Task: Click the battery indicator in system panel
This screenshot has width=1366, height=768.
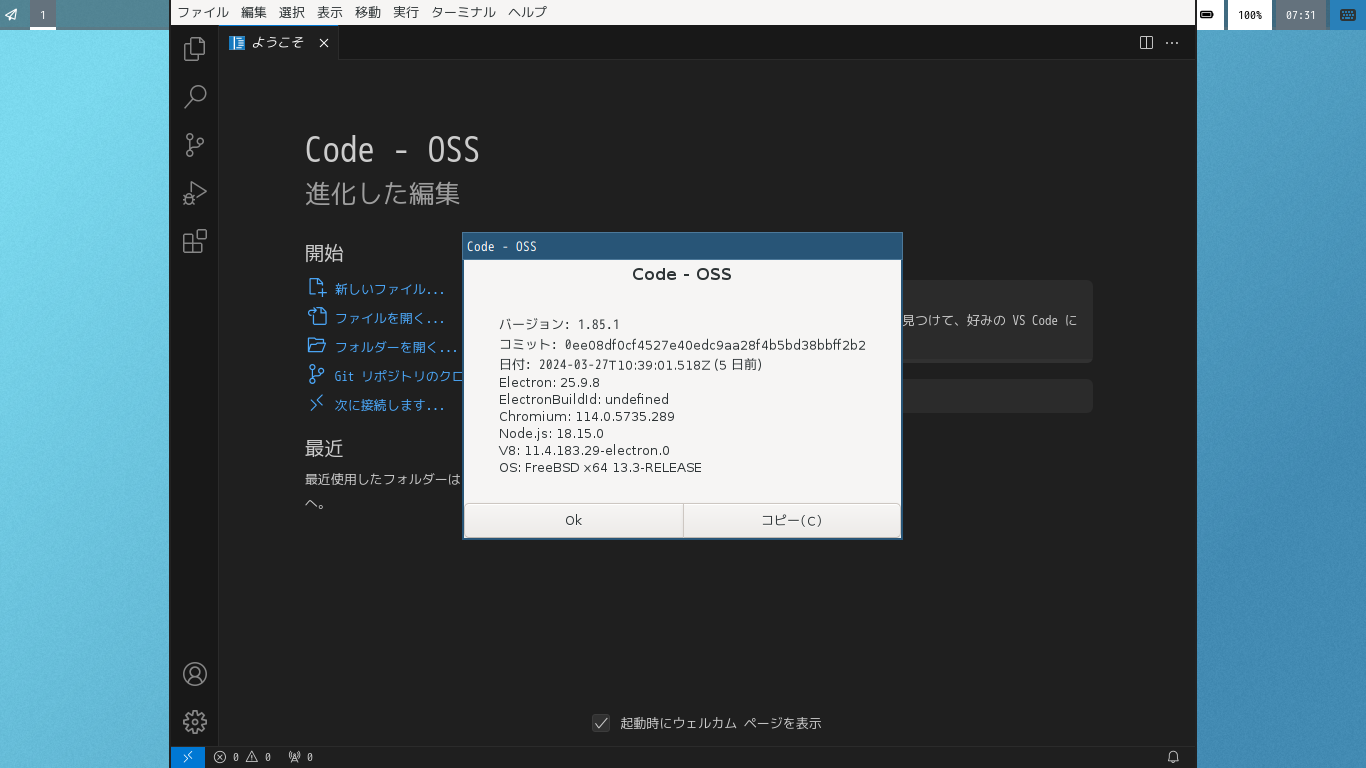Action: pos(1208,15)
